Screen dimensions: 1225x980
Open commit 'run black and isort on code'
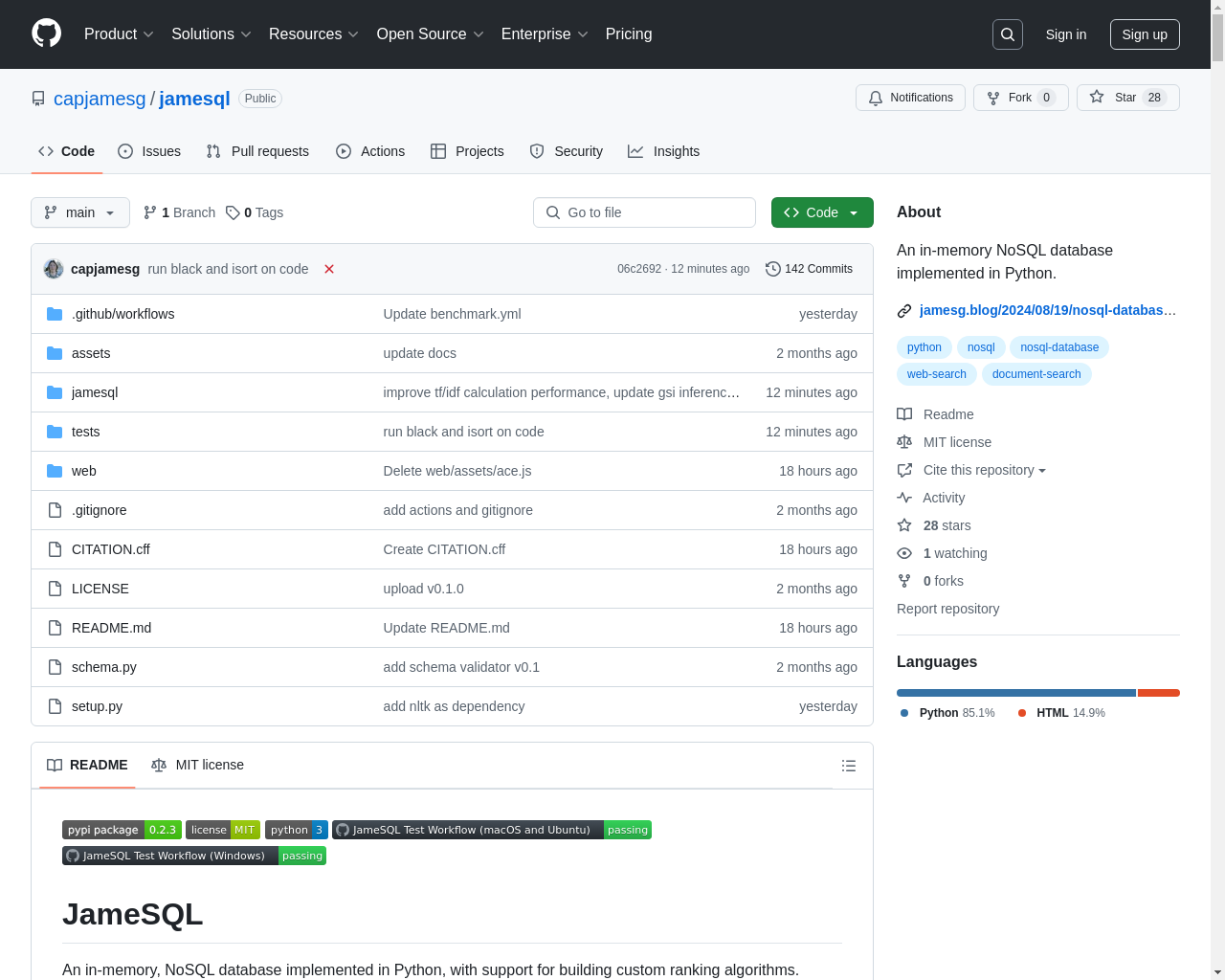[228, 269]
